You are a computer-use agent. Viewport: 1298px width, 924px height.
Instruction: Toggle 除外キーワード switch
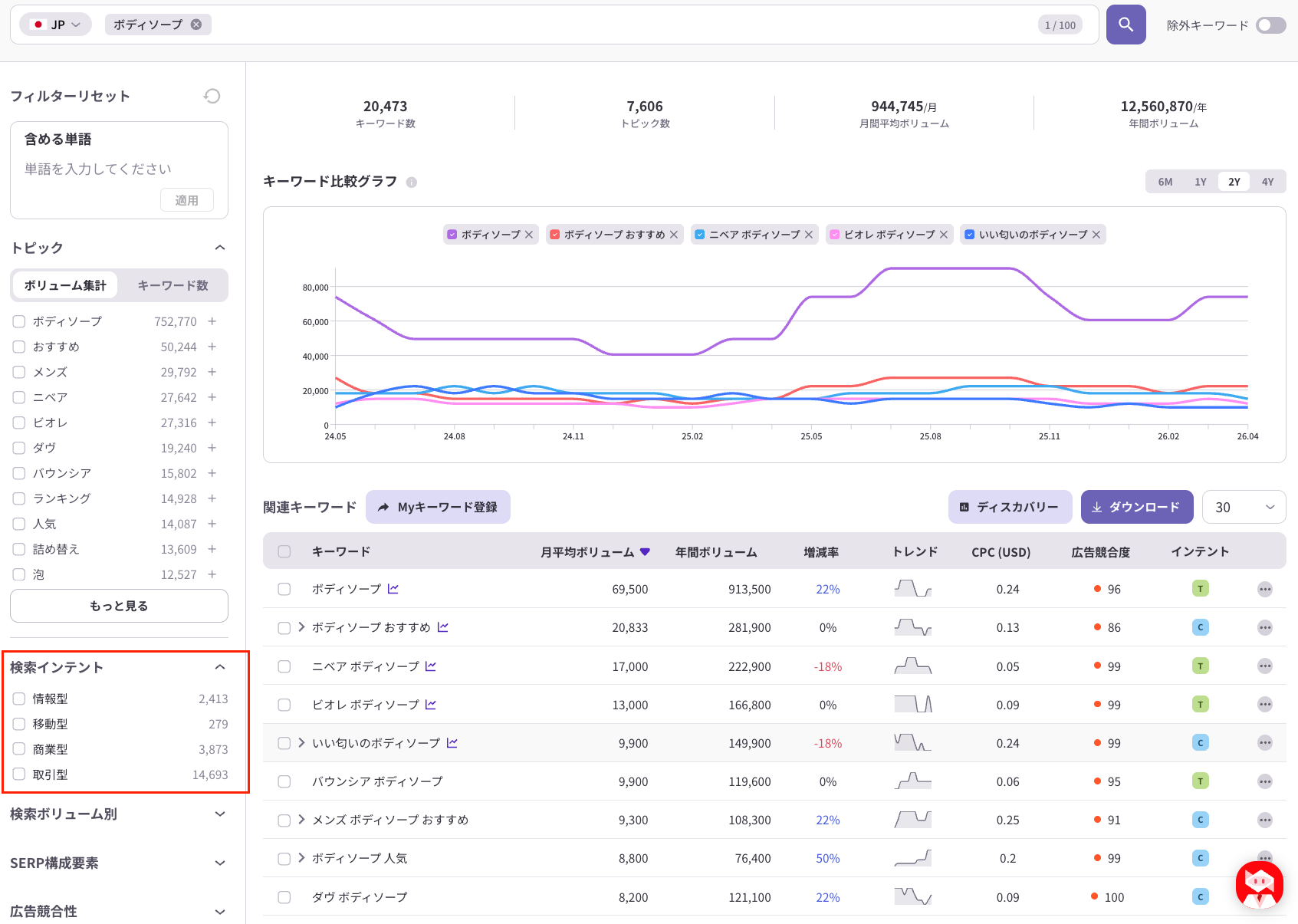point(1270,25)
